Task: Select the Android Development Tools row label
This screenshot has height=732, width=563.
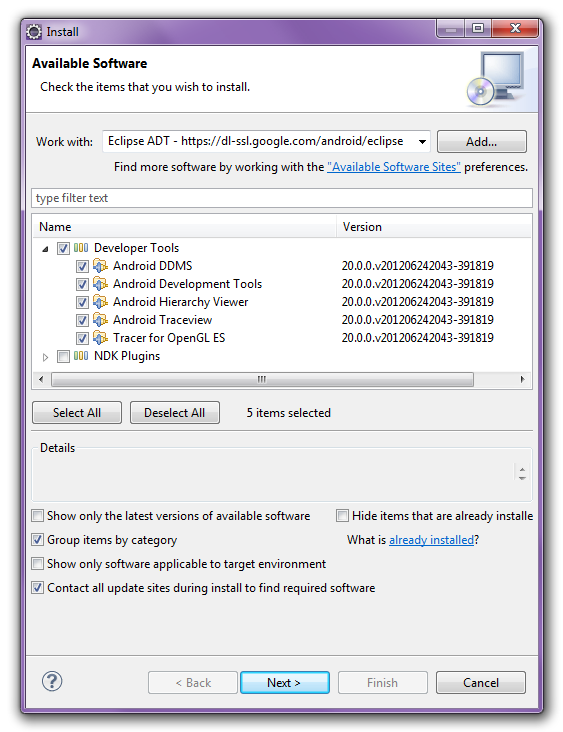Action: [187, 284]
